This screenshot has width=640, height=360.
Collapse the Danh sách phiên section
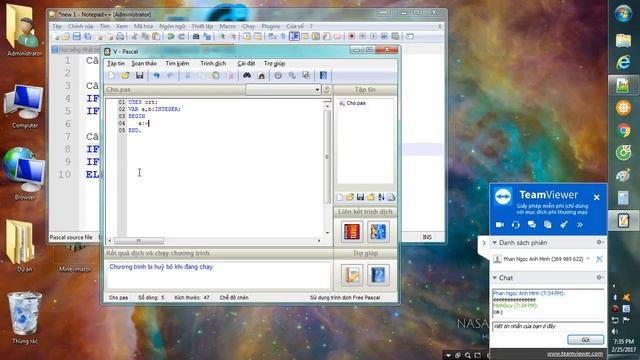click(x=495, y=243)
